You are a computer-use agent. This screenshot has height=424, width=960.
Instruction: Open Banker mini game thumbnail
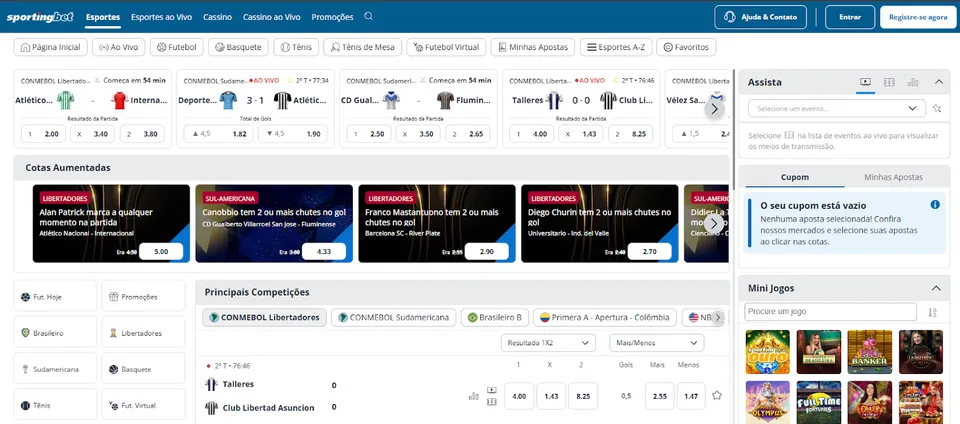pyautogui.click(x=869, y=352)
